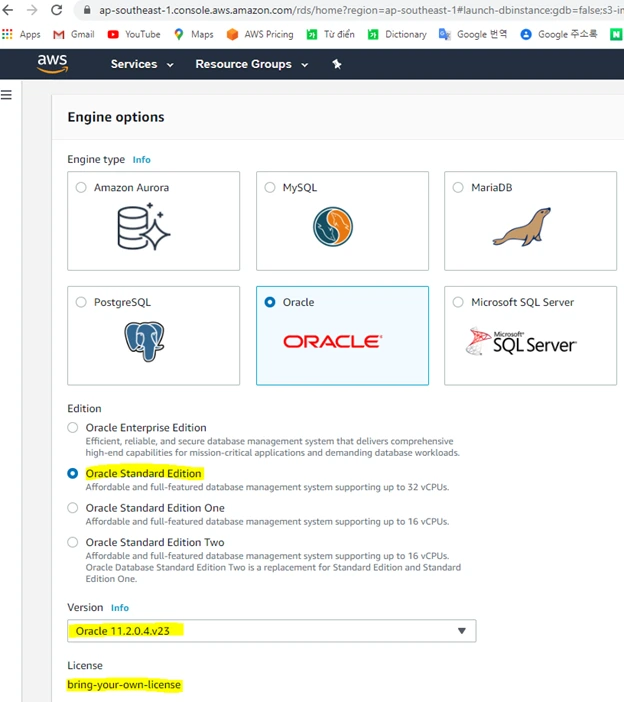Select the Oracle engine radio button

pyautogui.click(x=270, y=302)
